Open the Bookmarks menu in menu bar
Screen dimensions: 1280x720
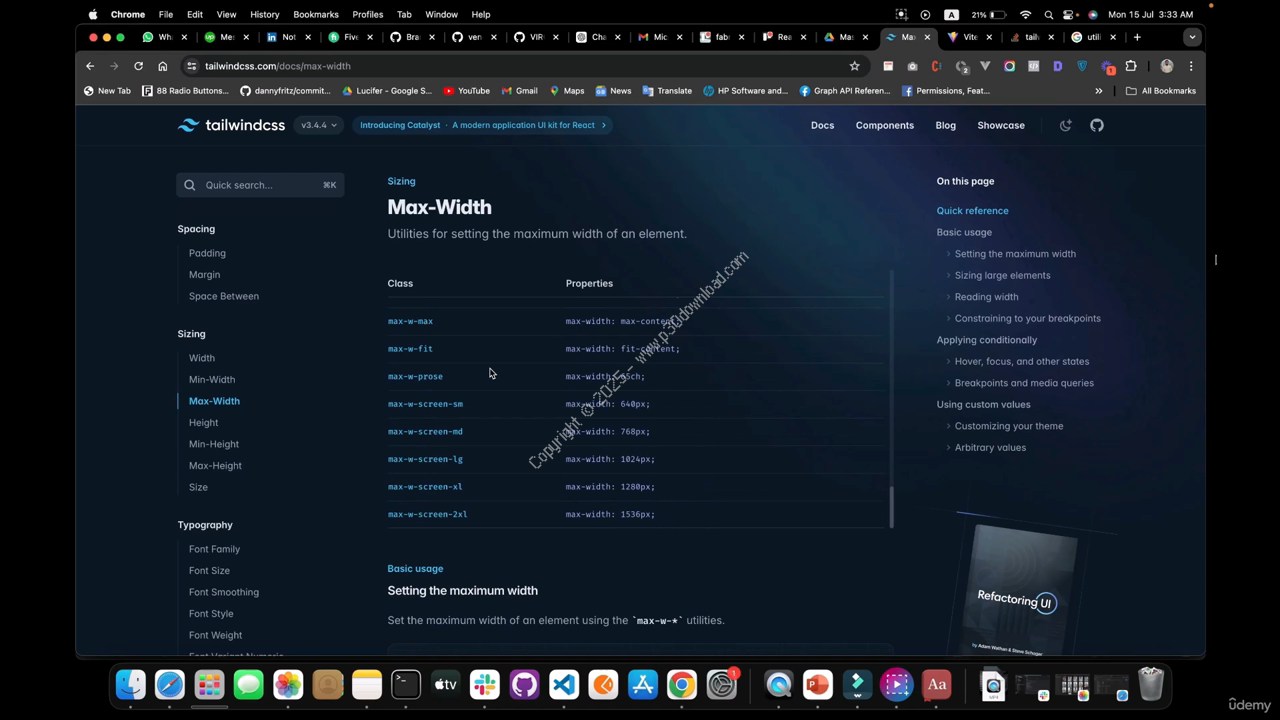pyautogui.click(x=316, y=14)
